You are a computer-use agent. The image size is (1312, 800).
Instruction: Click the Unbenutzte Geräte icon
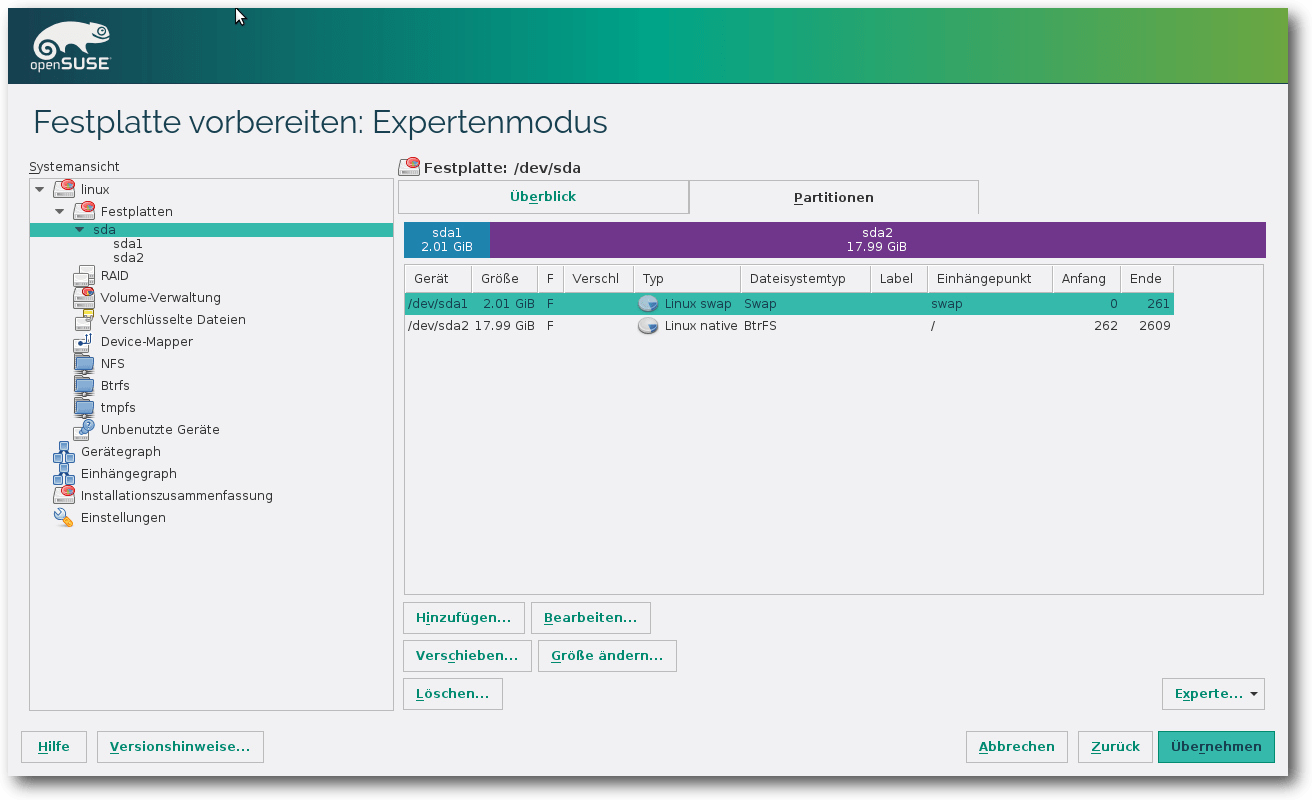84,430
